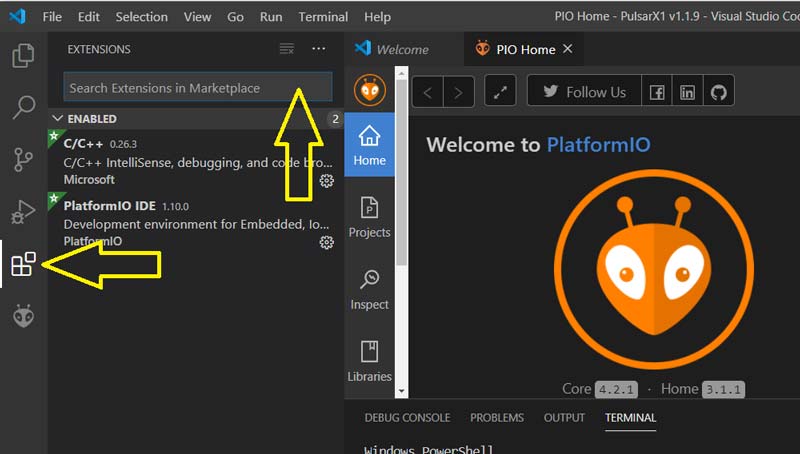Click the enabled extensions count badge 2
The height and width of the screenshot is (454, 800).
click(x=335, y=119)
